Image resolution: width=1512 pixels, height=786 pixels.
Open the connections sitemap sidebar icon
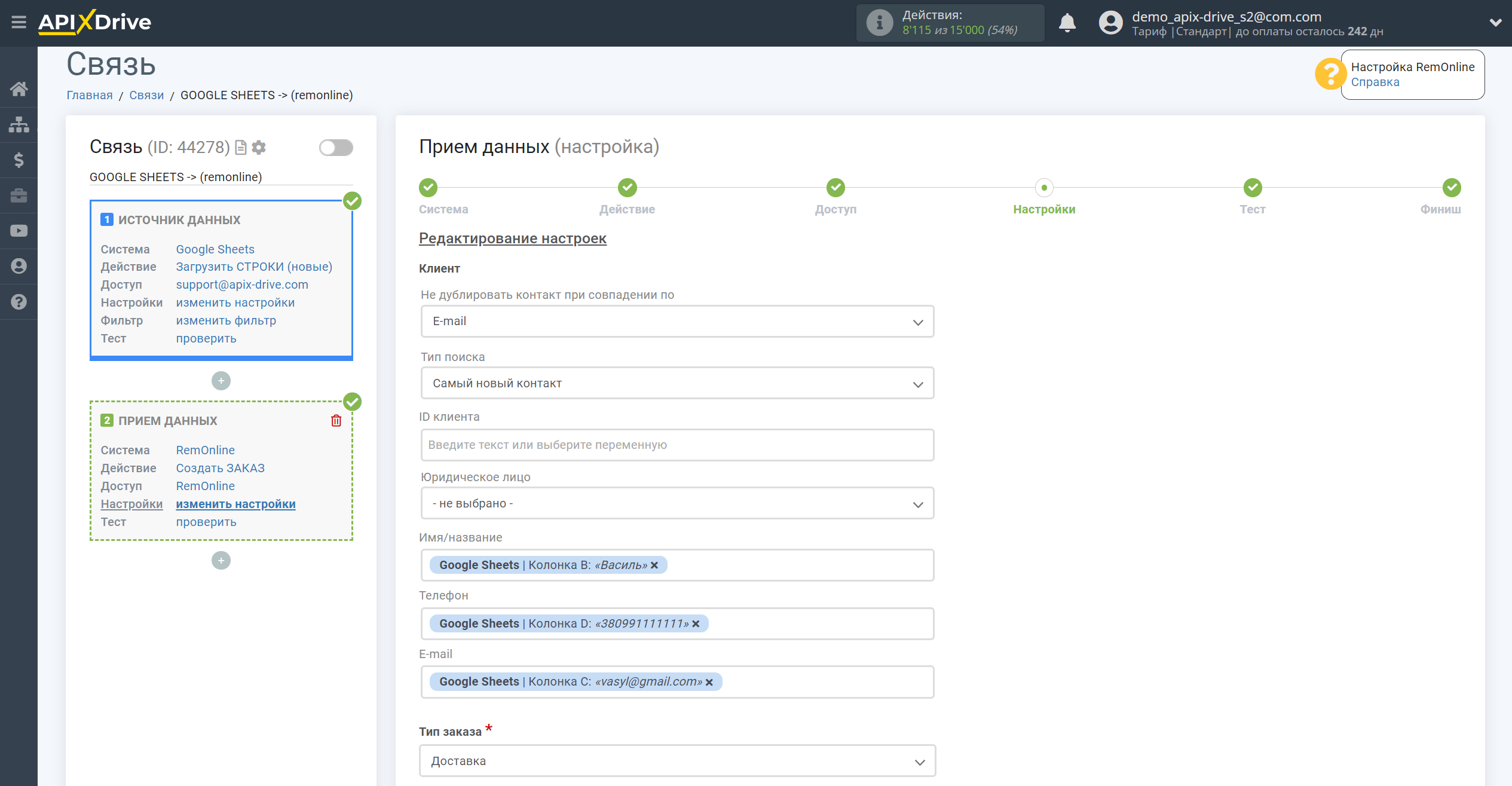(x=19, y=124)
